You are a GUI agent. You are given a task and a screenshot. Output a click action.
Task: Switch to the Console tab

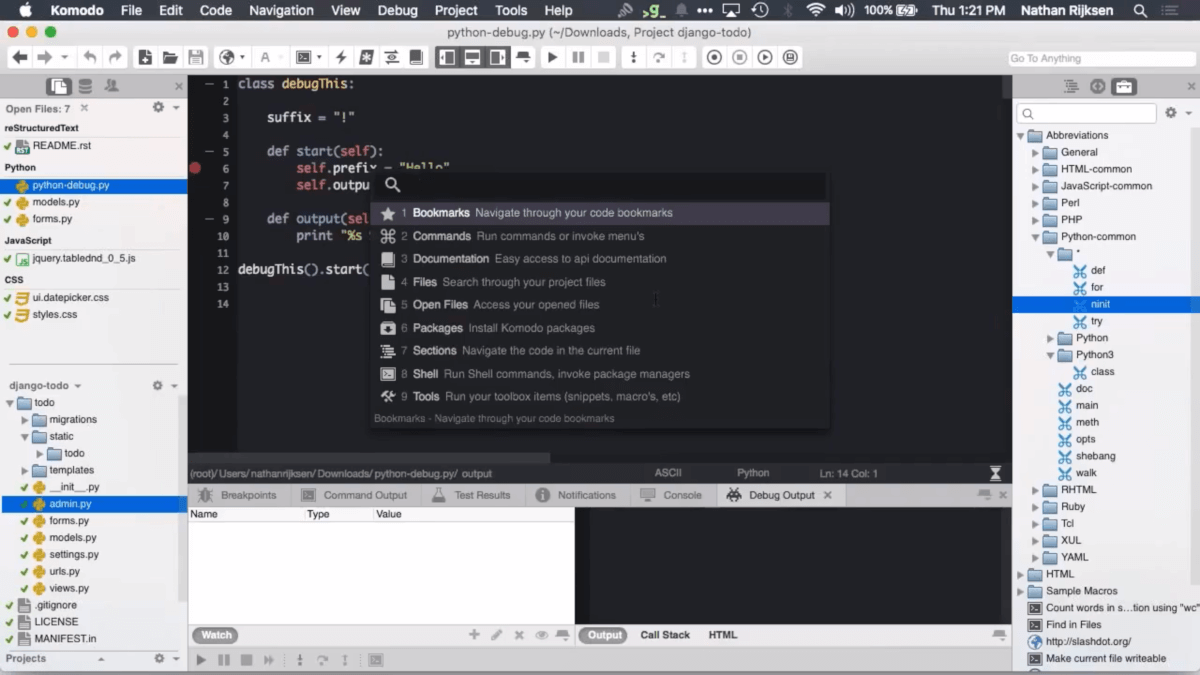point(671,495)
